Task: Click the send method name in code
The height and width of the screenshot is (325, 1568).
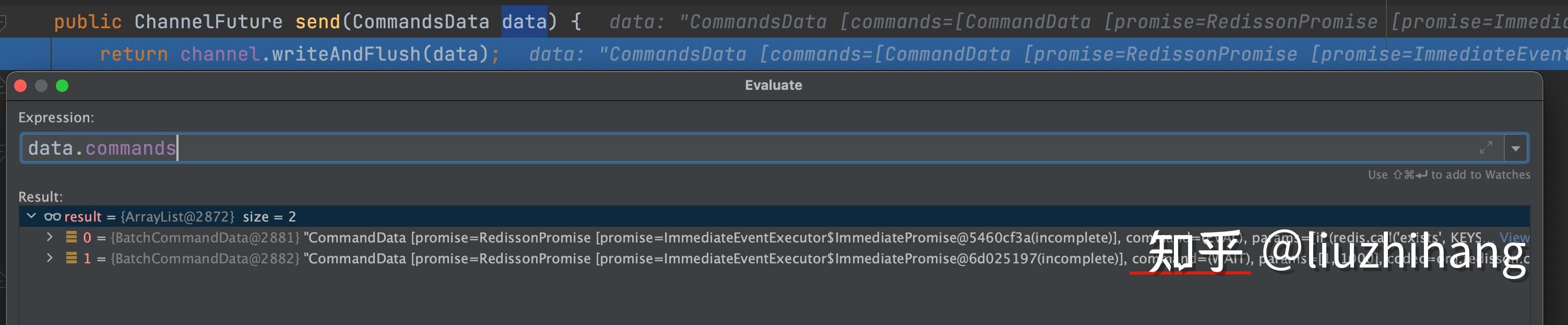Action: [x=317, y=22]
